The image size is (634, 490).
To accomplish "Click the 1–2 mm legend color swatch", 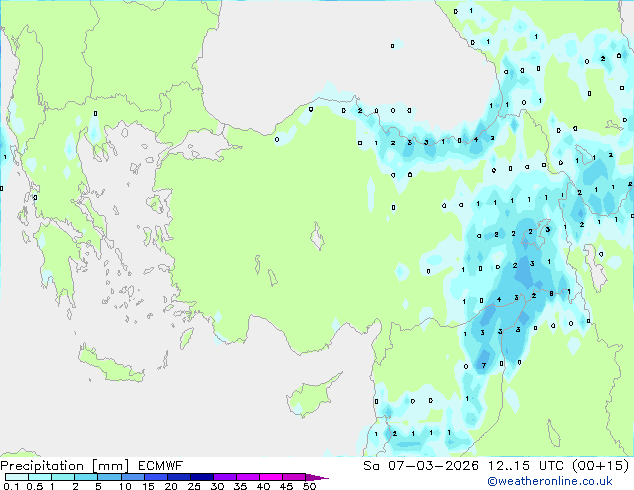I will 63,477.
